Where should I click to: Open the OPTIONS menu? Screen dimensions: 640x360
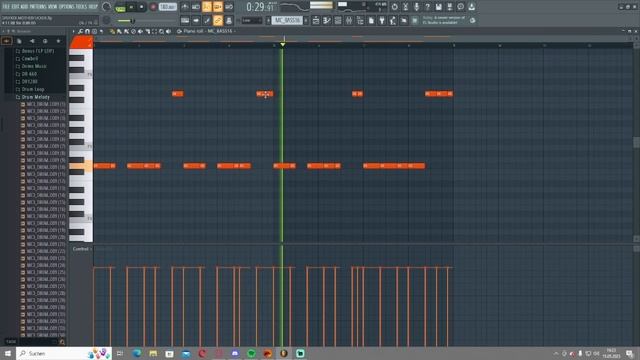point(67,7)
